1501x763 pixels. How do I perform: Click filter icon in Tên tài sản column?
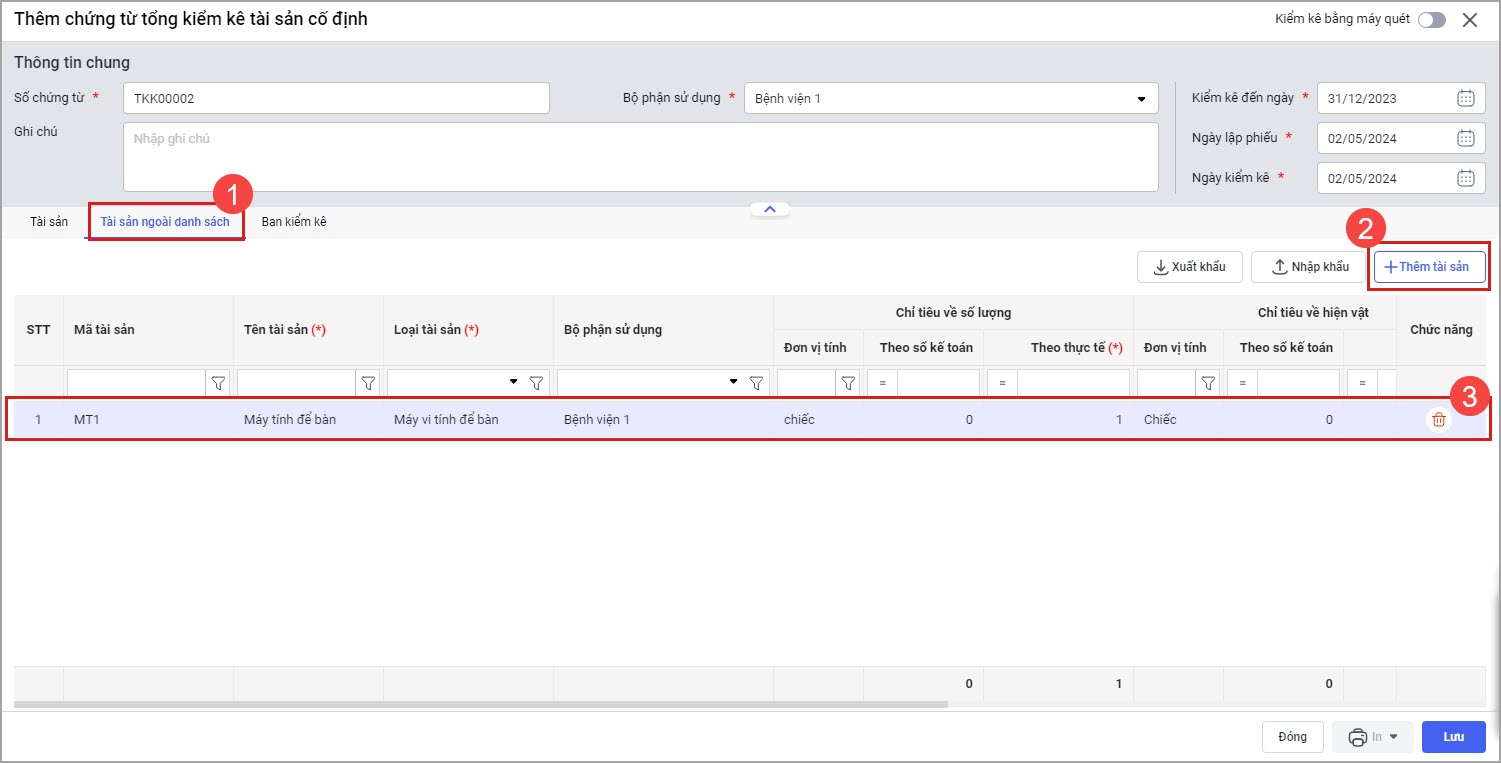click(x=368, y=383)
